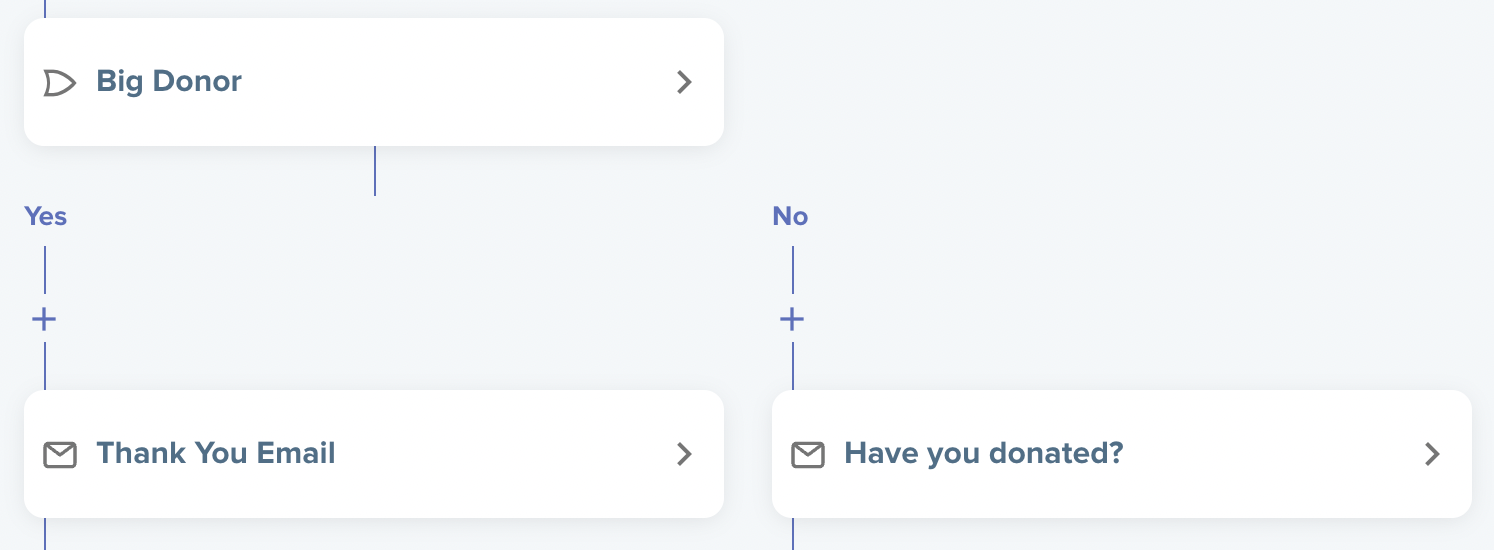Click connector line below Big Donor card
1494x550 pixels.
pos(375,171)
